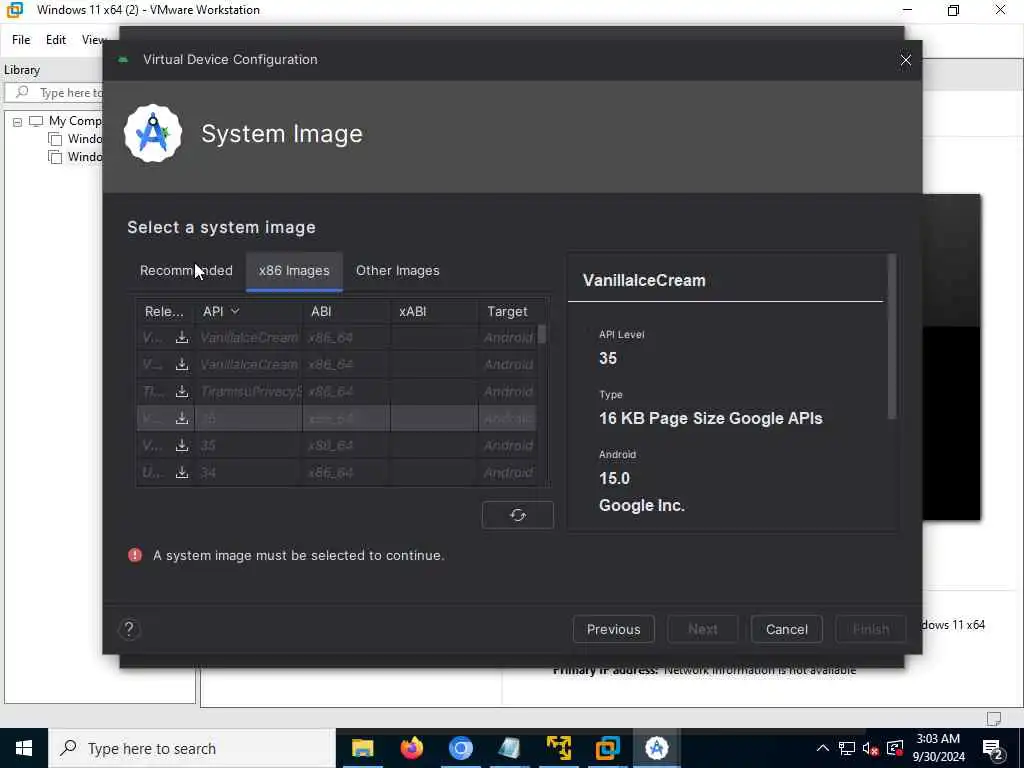
Task: Click the 15.0 Android version value
Action: (614, 478)
